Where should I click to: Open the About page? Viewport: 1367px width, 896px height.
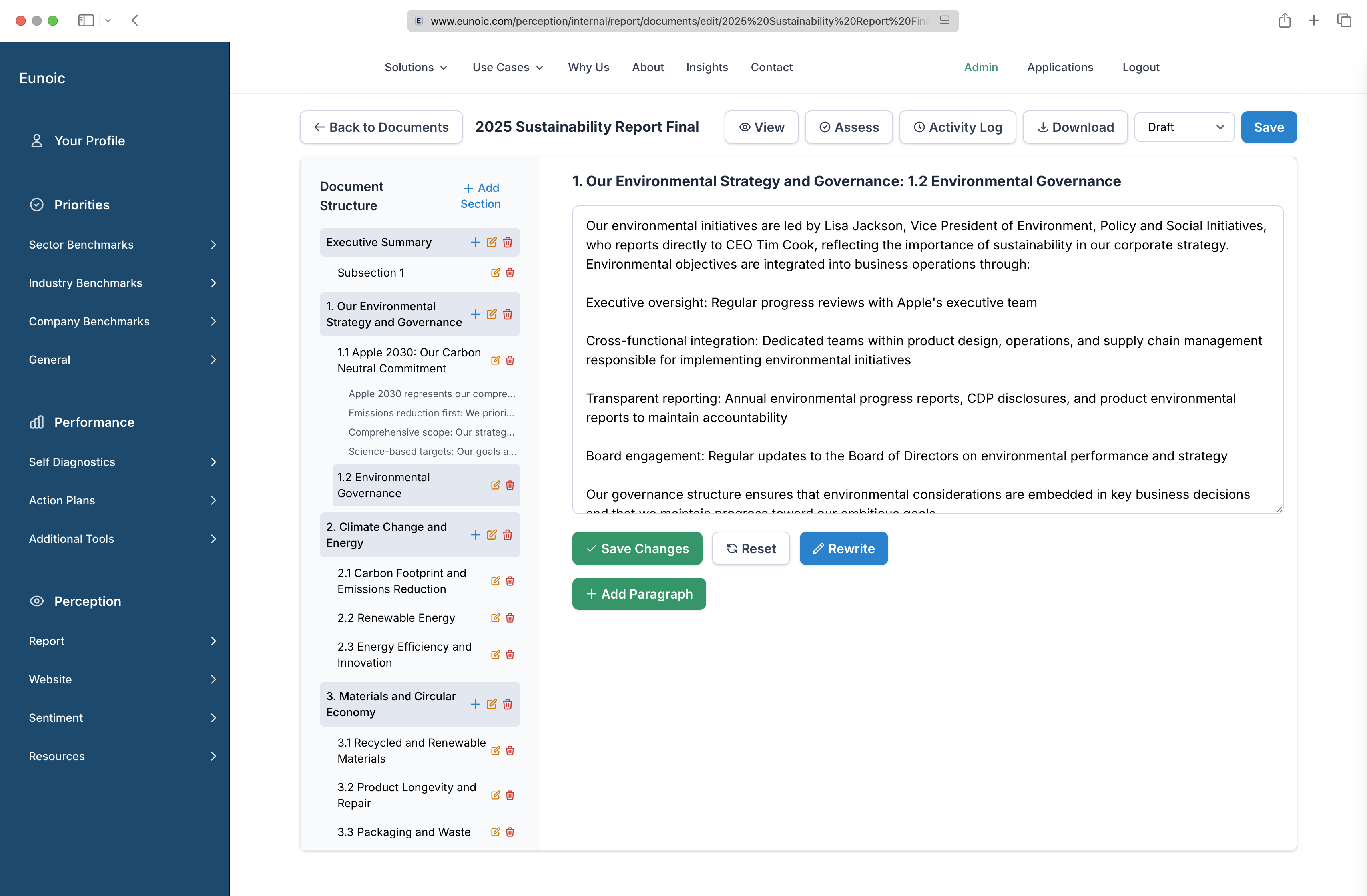coord(647,67)
